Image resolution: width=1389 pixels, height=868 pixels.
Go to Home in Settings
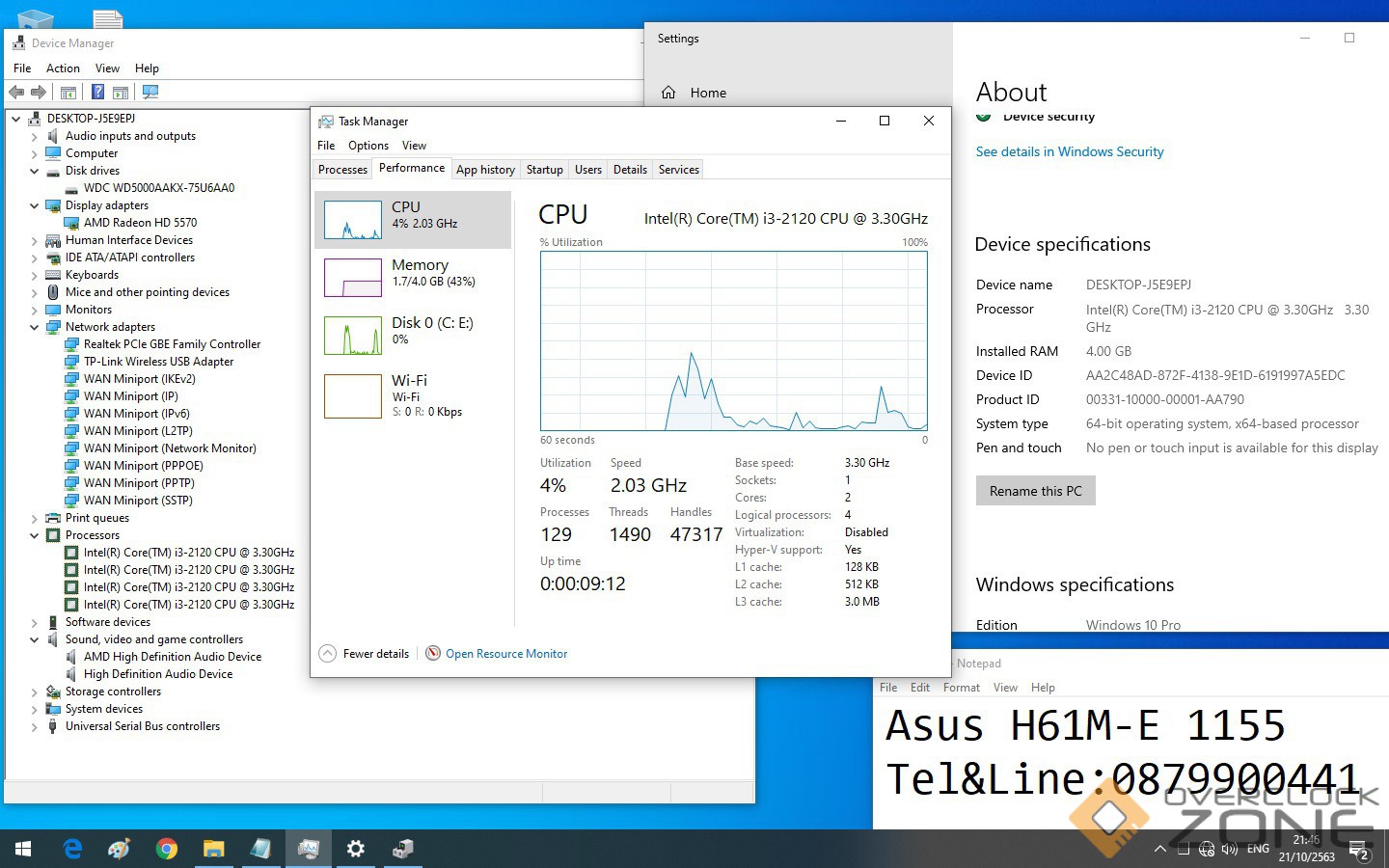708,93
